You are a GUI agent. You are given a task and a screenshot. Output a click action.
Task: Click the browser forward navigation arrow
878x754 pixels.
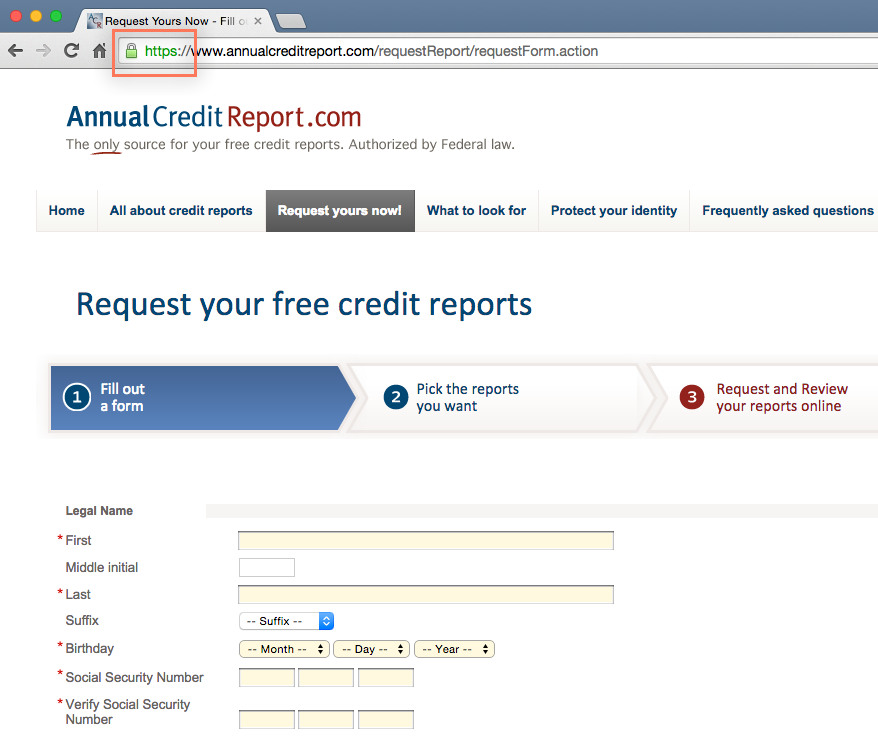tap(43, 50)
